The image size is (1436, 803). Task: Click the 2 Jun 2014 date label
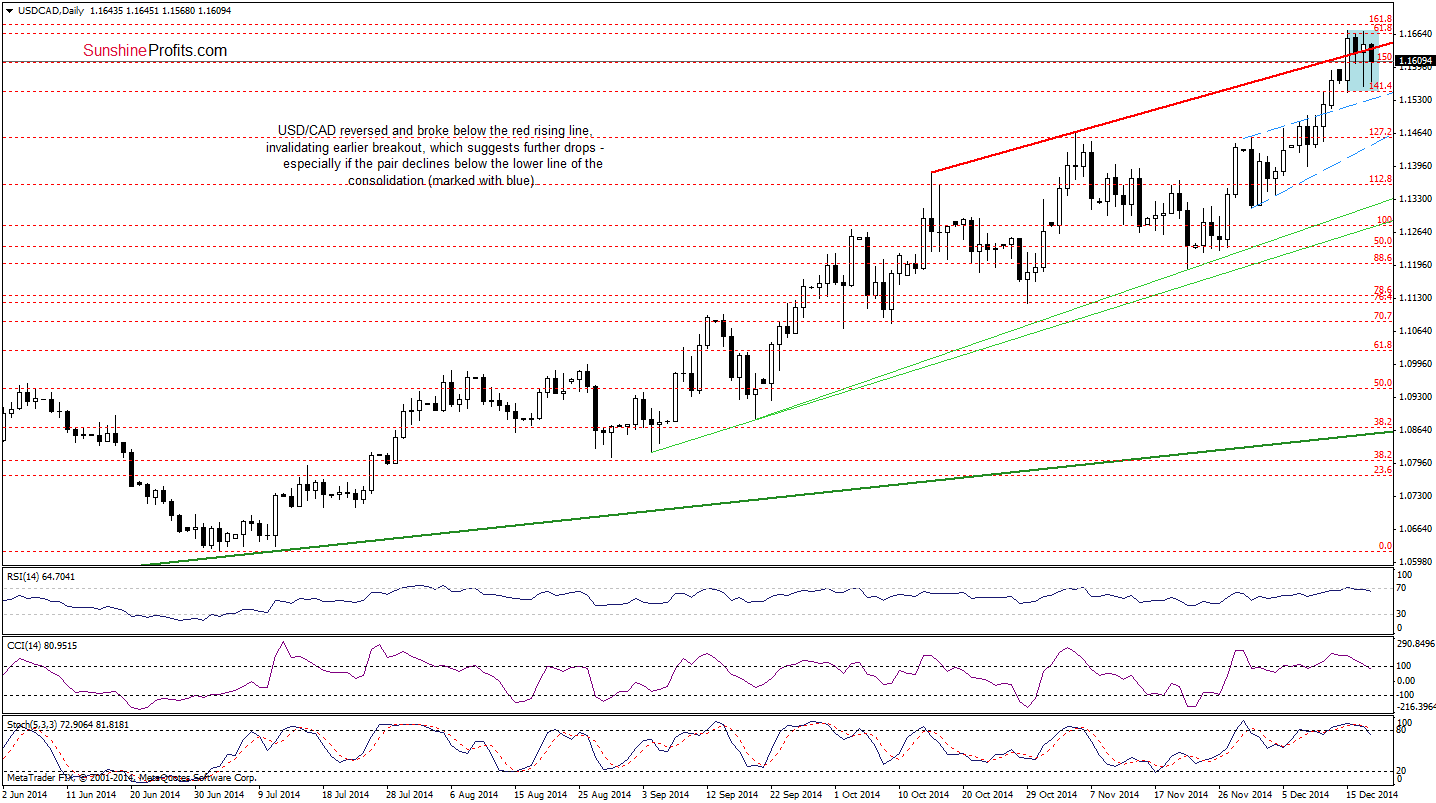pyautogui.click(x=25, y=794)
